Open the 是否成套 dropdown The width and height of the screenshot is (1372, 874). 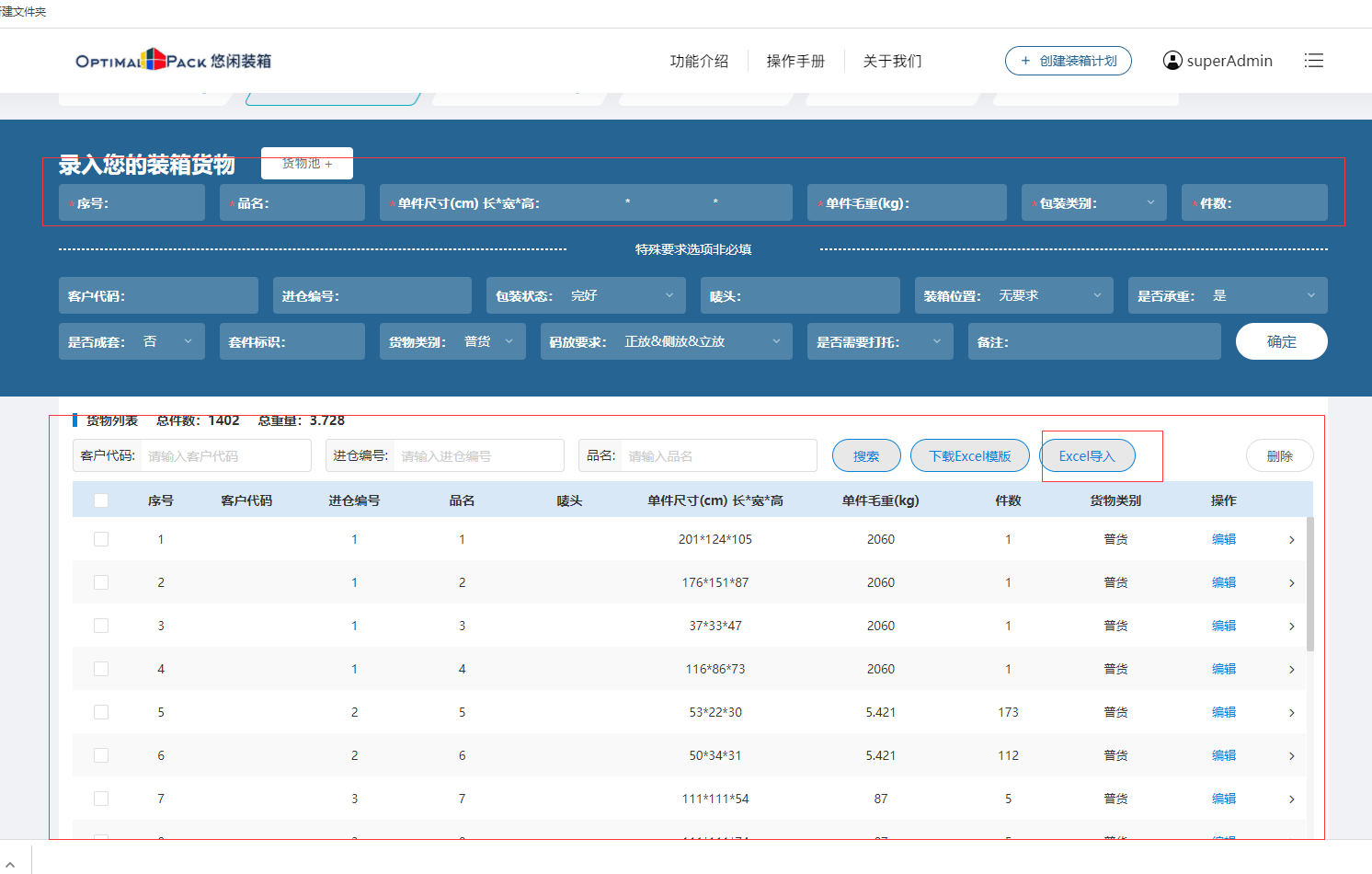click(x=131, y=341)
